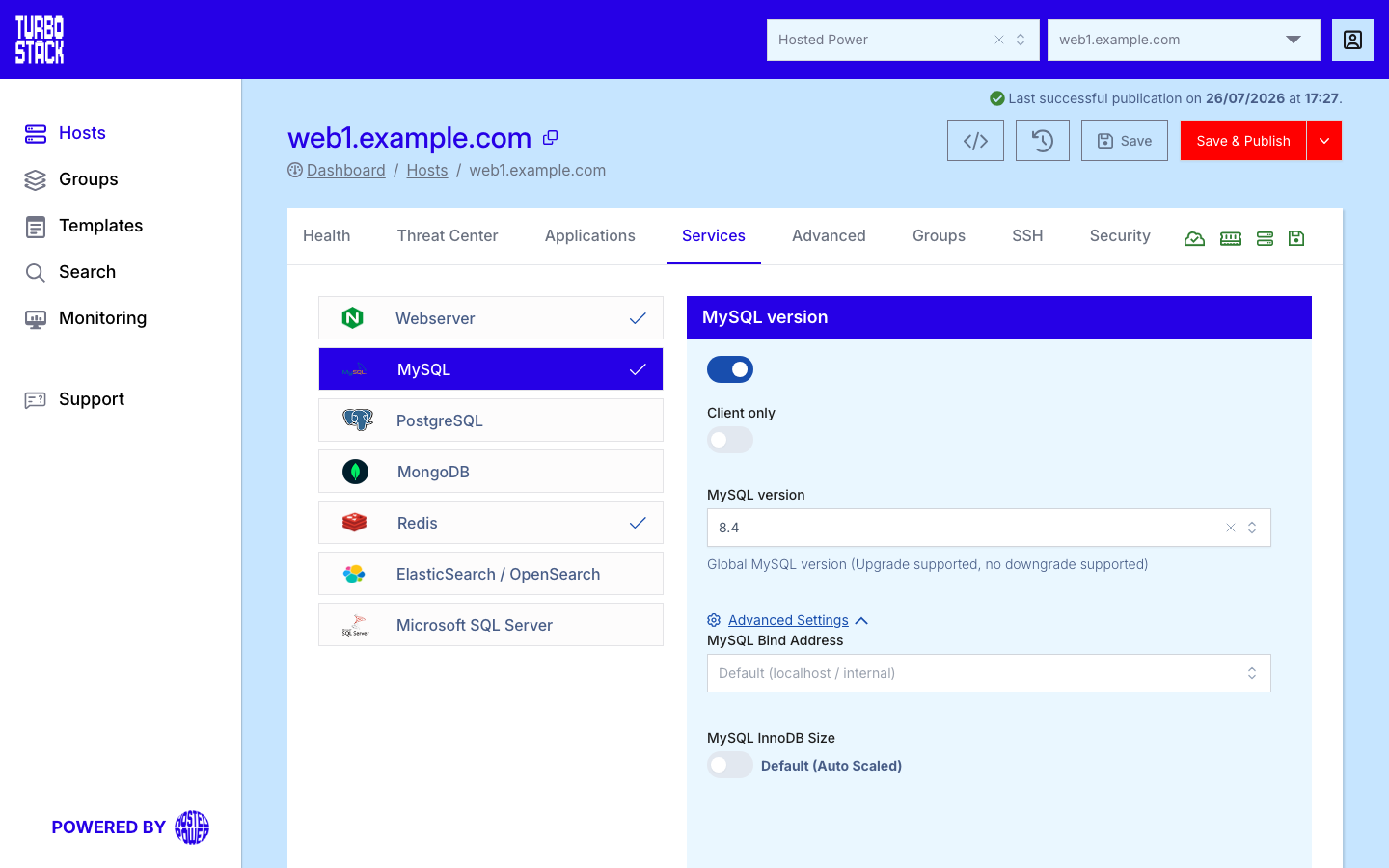Open the code view button
This screenshot has height=868, width=1389.
pyautogui.click(x=975, y=141)
